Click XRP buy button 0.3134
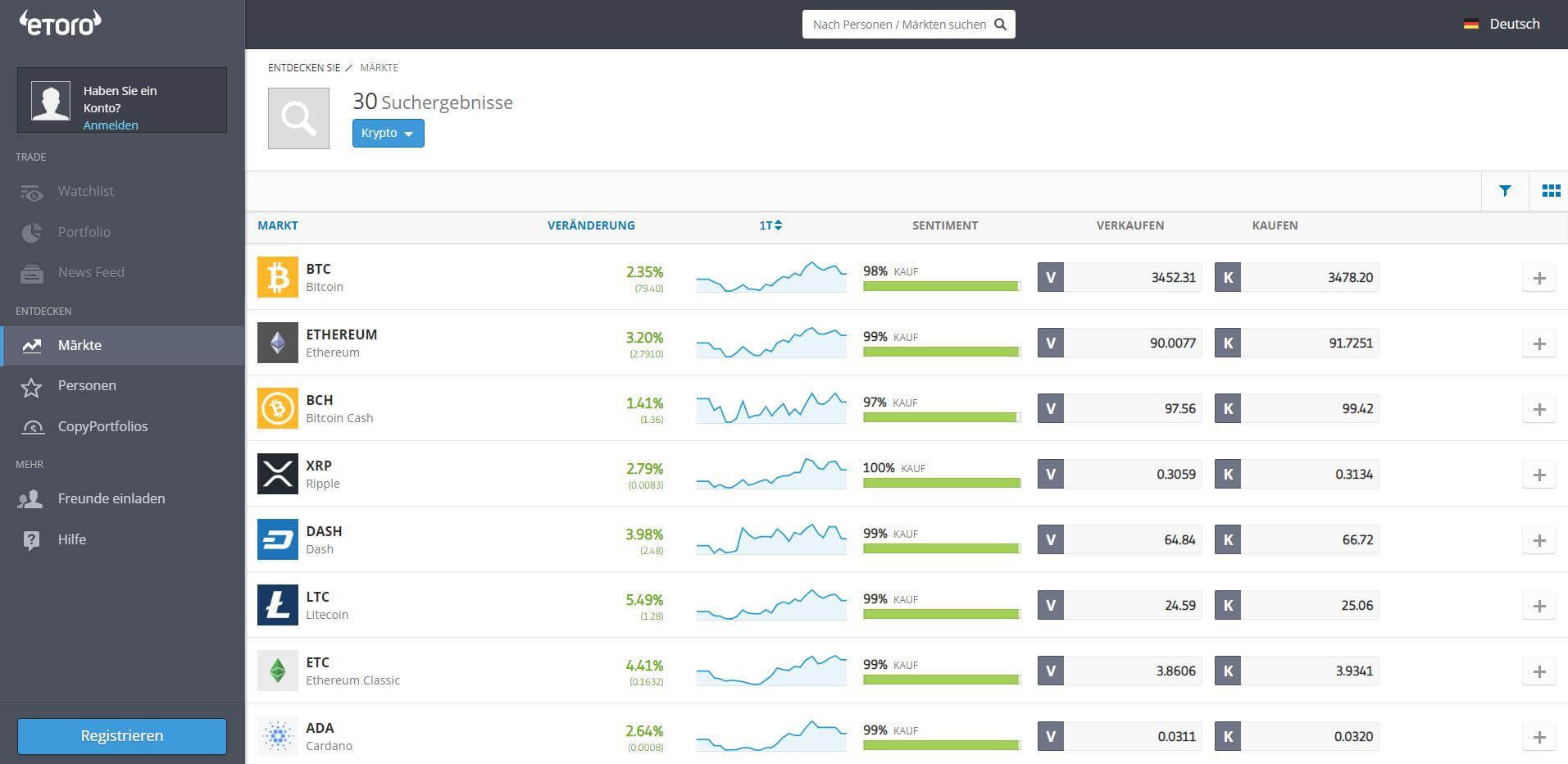The height and width of the screenshot is (764, 1568). (1297, 474)
